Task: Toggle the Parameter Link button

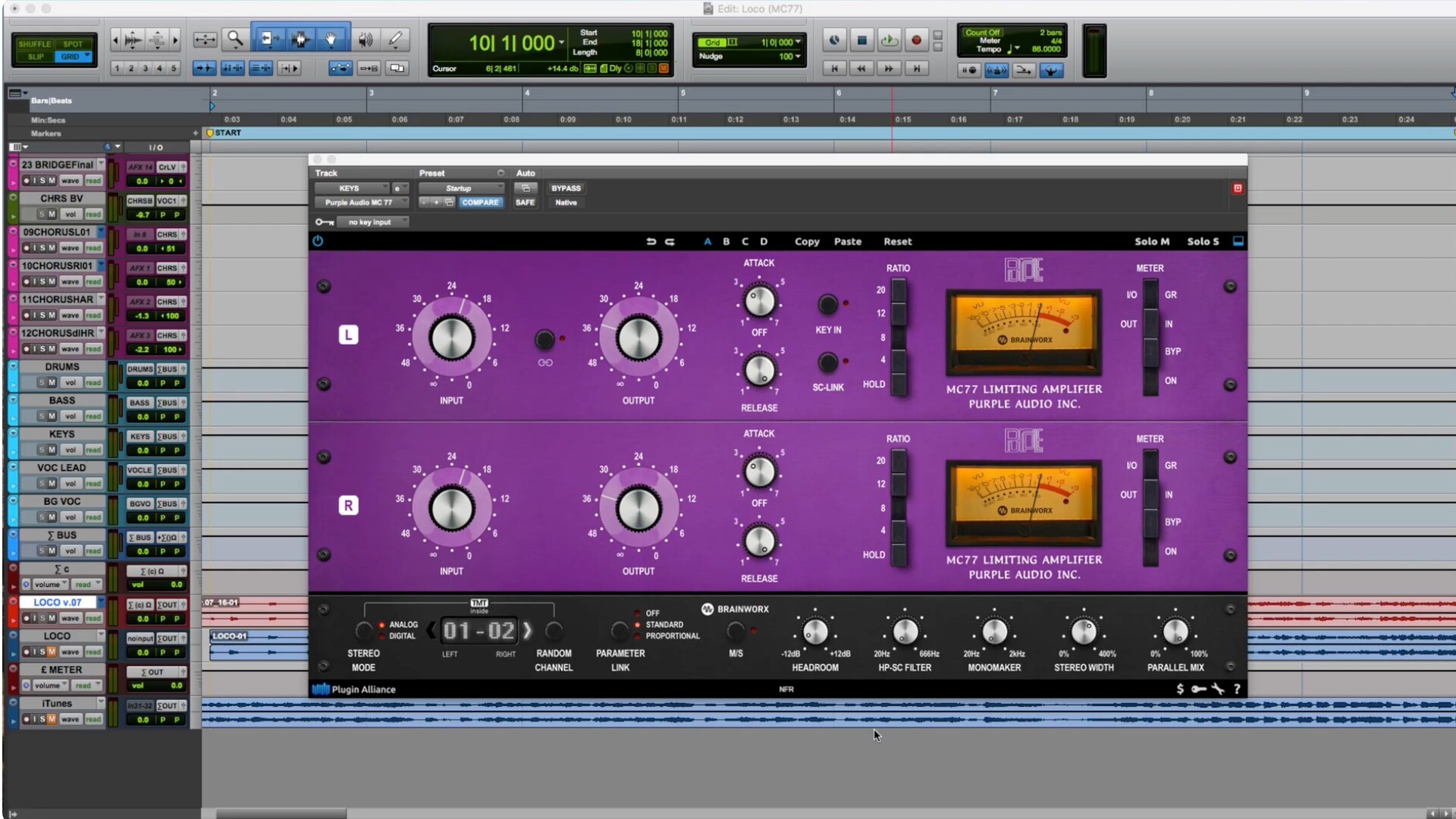Action: pyautogui.click(x=620, y=630)
